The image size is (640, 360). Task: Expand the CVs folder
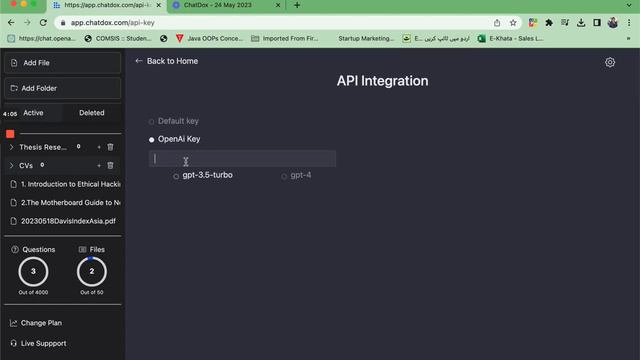coord(11,165)
